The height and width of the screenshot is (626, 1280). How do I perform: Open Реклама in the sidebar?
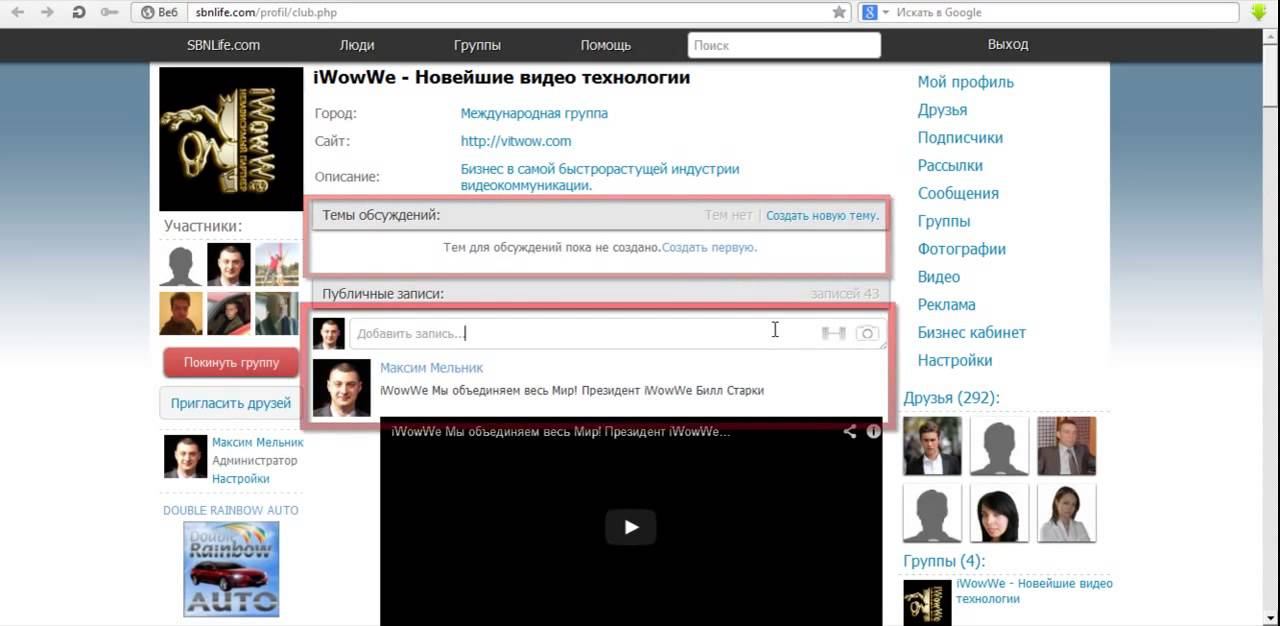click(x=947, y=305)
